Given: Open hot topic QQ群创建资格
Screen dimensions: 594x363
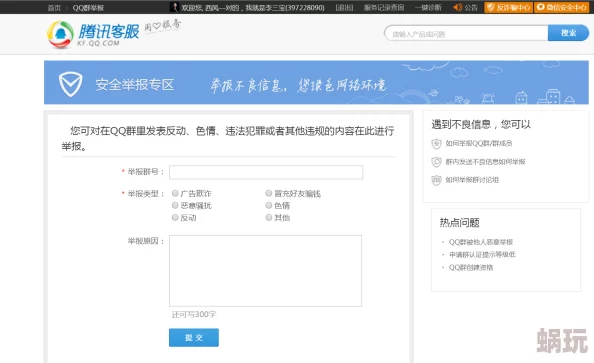Looking at the screenshot, I should tap(471, 267).
